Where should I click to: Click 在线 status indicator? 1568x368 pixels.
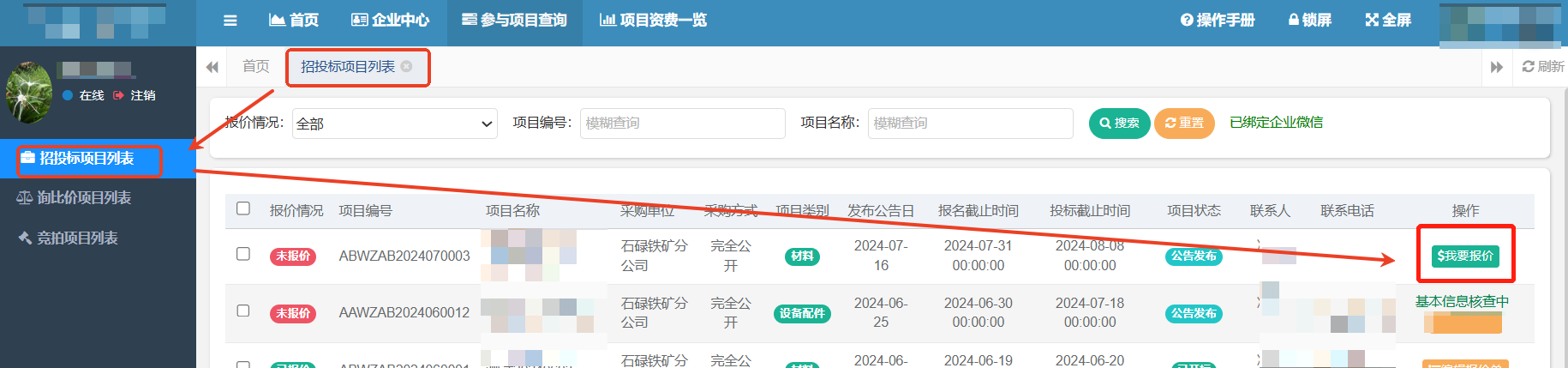pos(84,95)
